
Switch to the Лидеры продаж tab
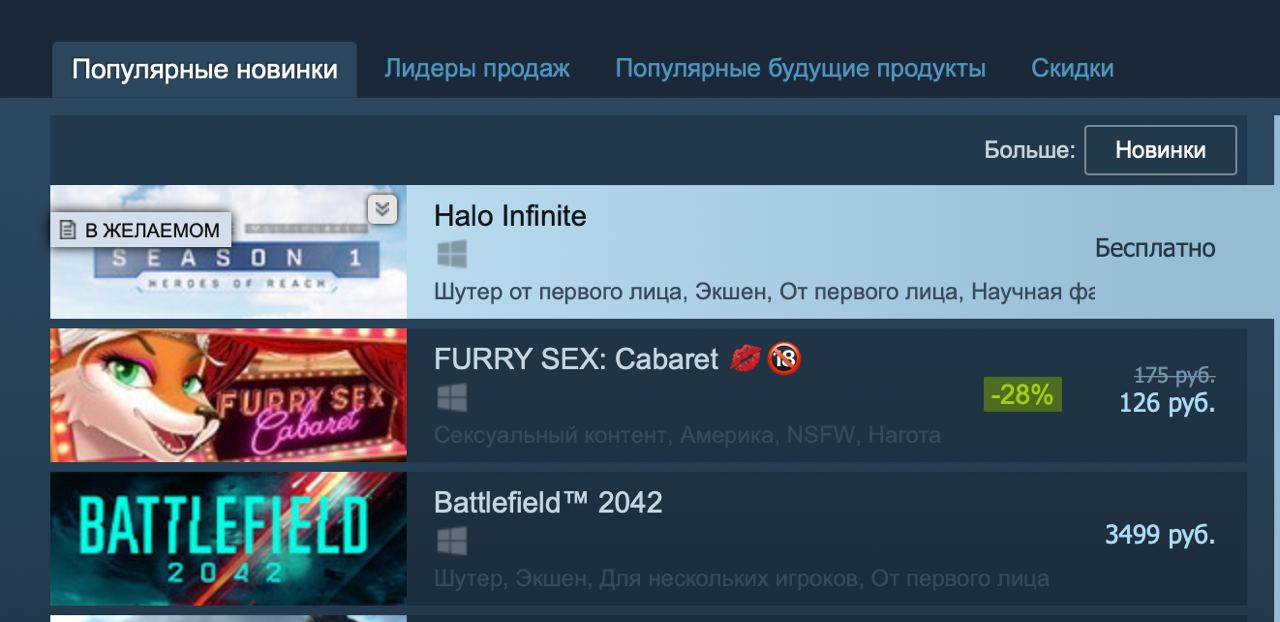coord(477,68)
